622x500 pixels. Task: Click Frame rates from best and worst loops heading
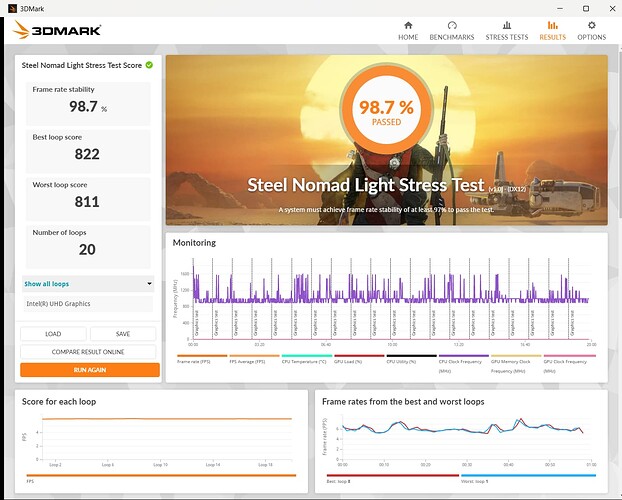(x=403, y=402)
